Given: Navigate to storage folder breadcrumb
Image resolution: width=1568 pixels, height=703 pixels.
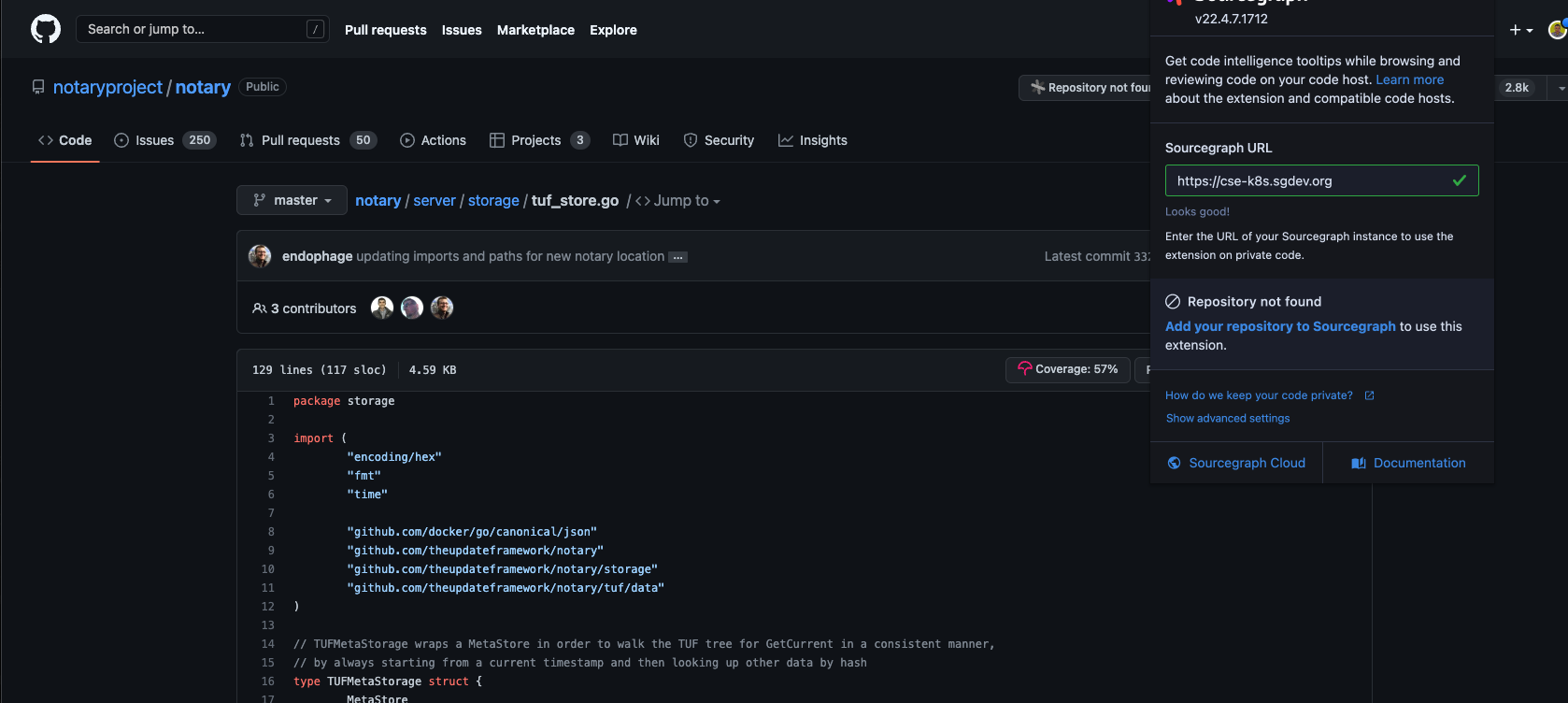Looking at the screenshot, I should click(x=493, y=201).
